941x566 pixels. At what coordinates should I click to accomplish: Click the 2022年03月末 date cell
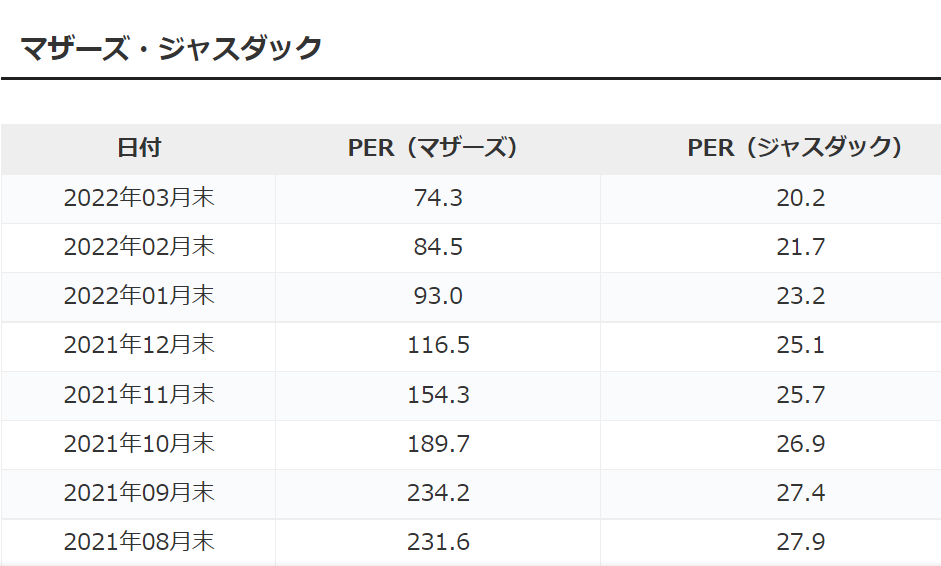(139, 198)
